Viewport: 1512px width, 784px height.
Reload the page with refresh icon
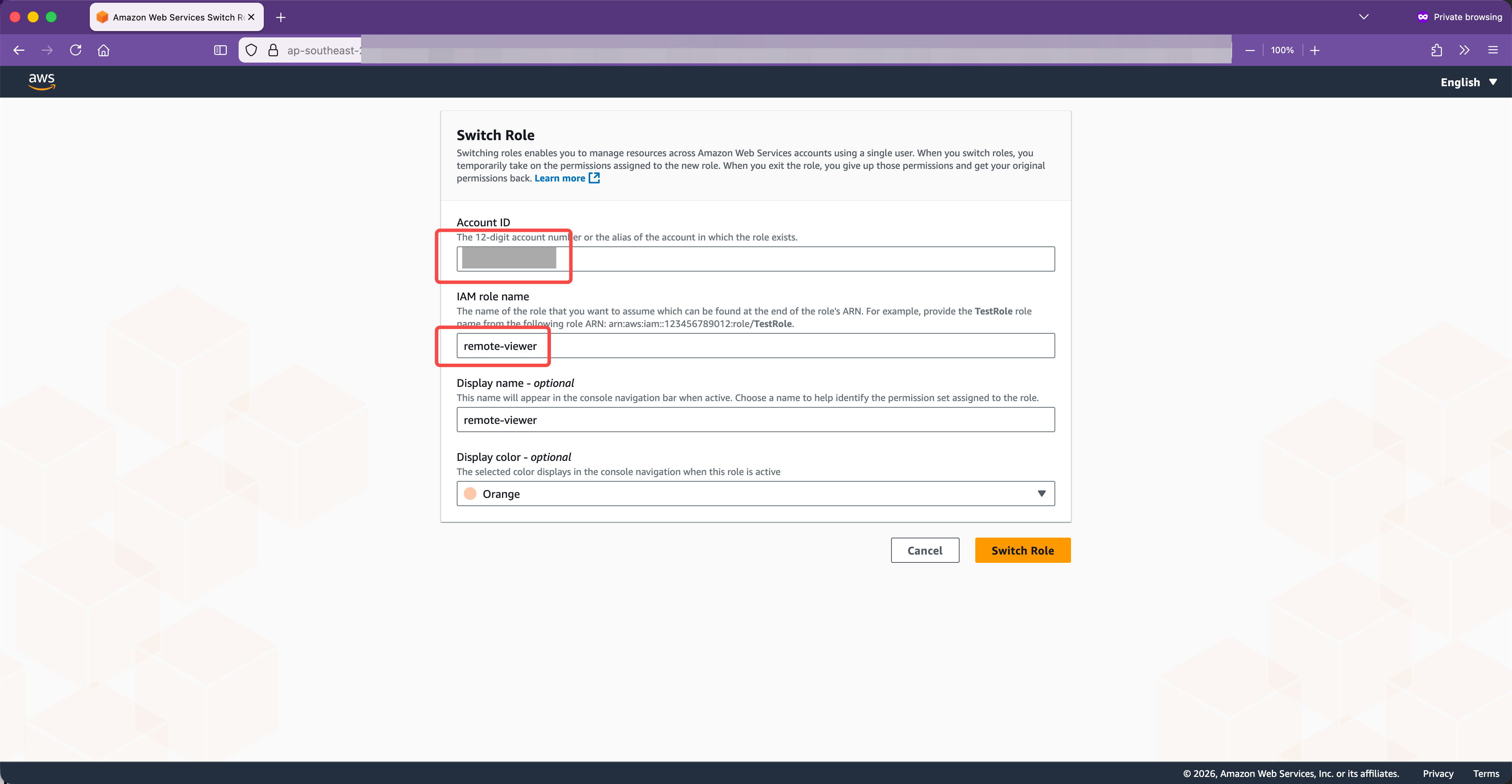tap(76, 50)
